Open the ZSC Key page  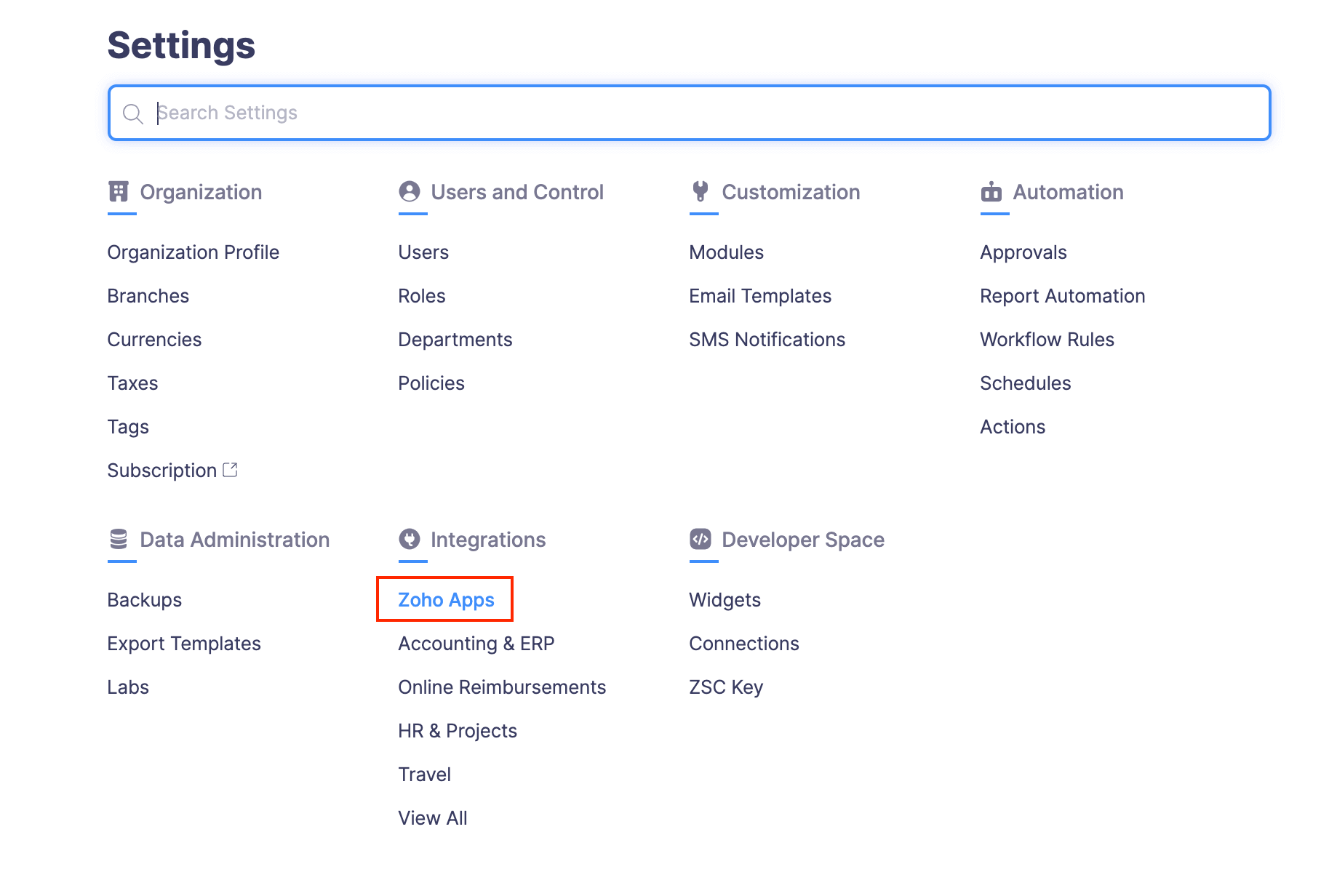725,687
